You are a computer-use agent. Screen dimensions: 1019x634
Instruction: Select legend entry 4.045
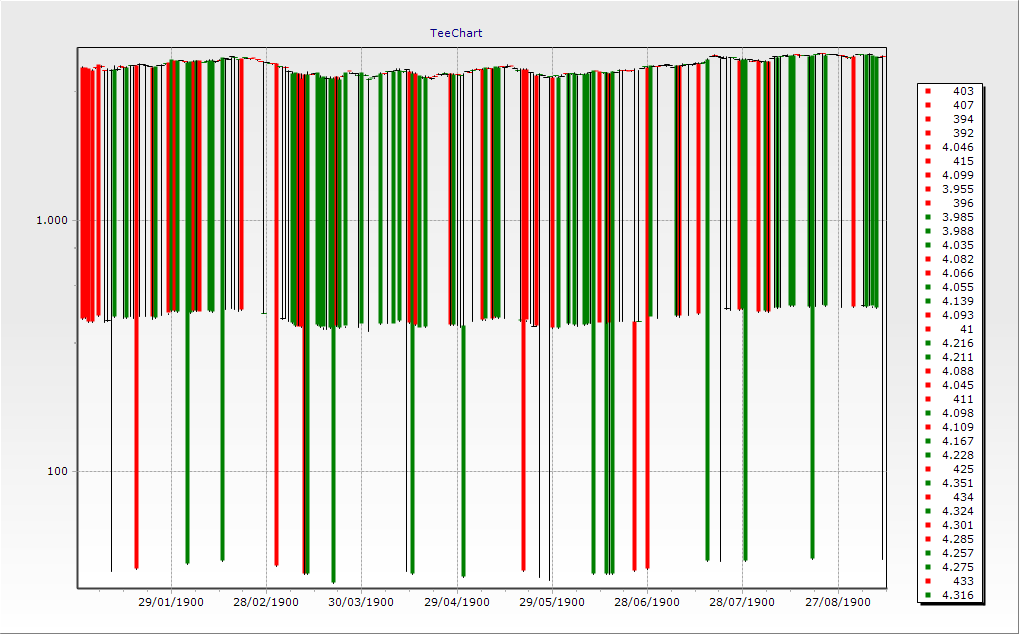click(949, 385)
